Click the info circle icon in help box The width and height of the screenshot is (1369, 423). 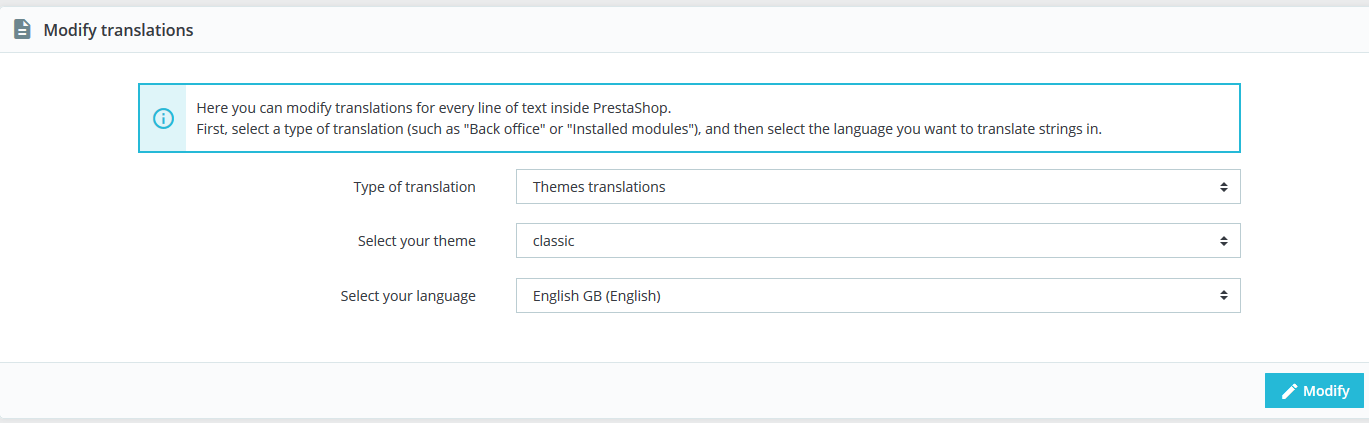point(163,118)
